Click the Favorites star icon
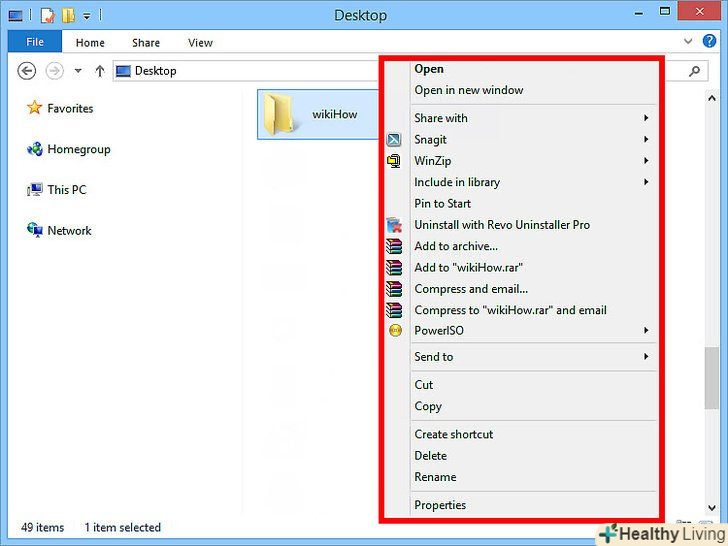 click(34, 108)
